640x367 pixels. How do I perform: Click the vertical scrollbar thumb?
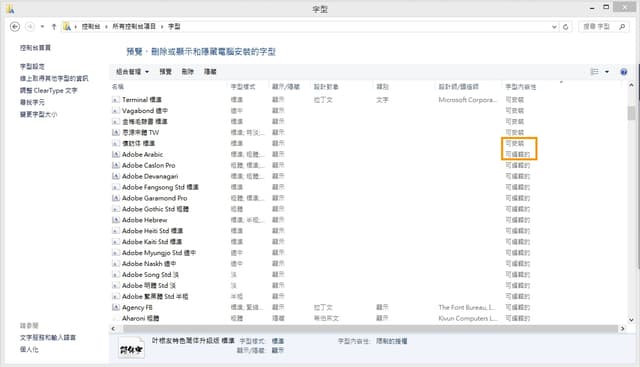(631, 113)
